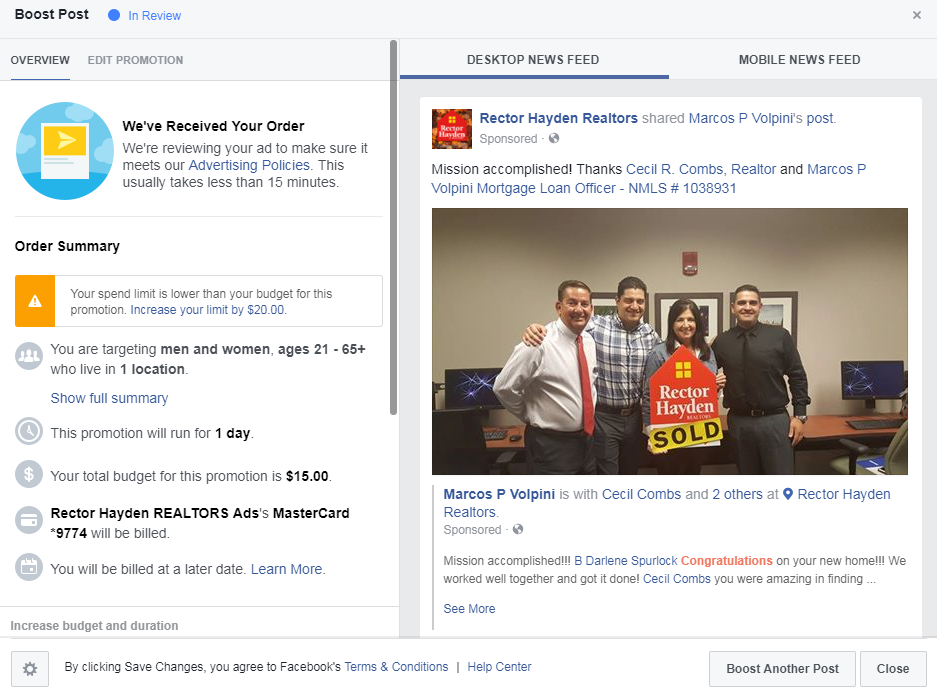Image resolution: width=937 pixels, height=693 pixels.
Task: Expand post text with See More
Action: click(469, 608)
